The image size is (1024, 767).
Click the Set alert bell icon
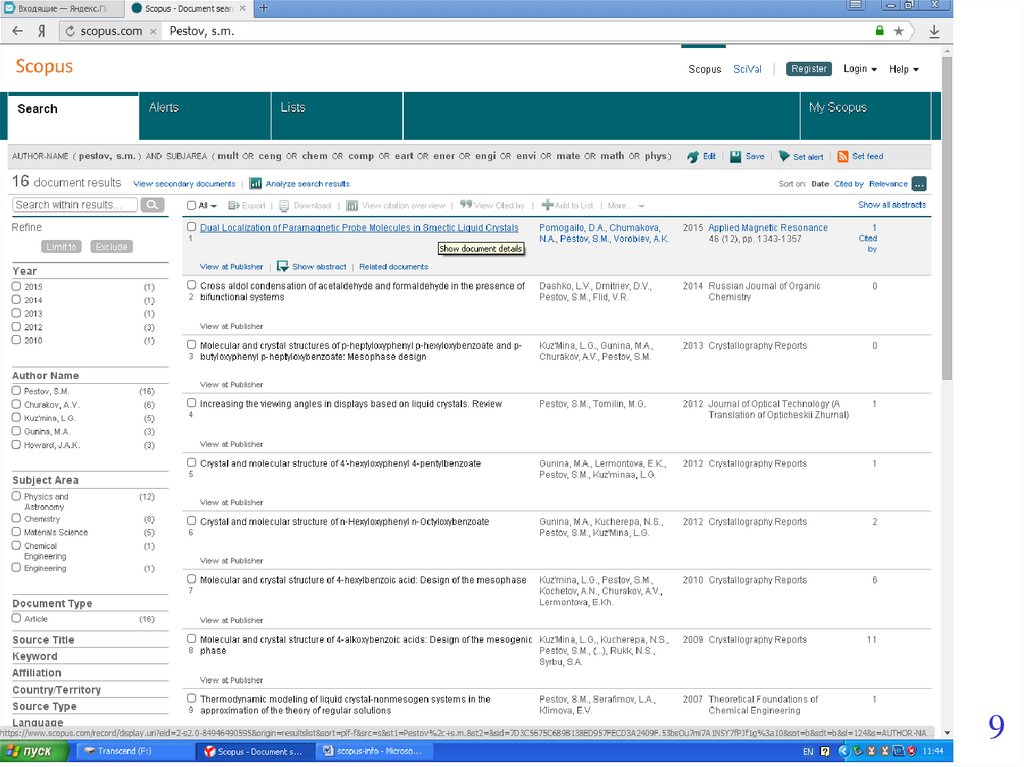tap(784, 157)
